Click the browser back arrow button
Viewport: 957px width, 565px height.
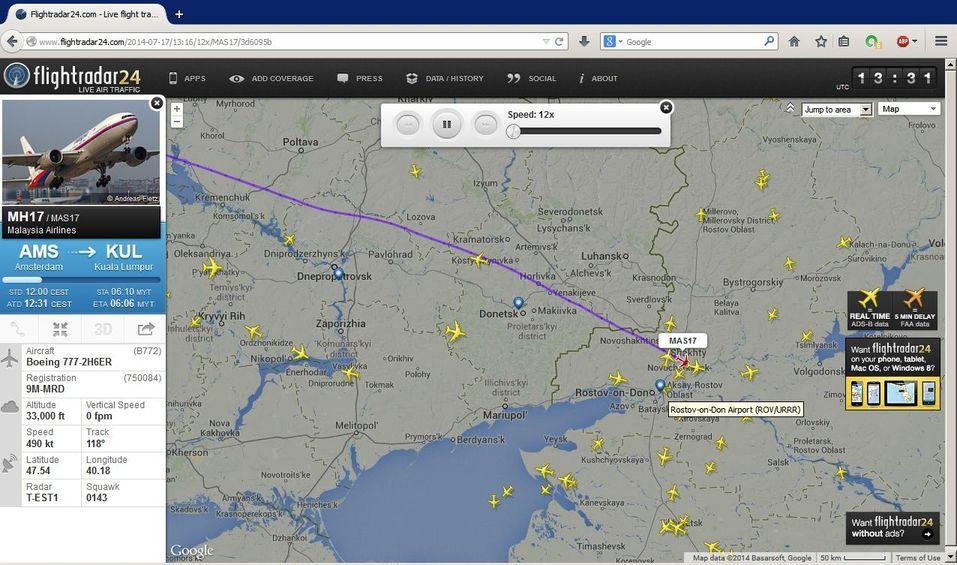[12, 41]
